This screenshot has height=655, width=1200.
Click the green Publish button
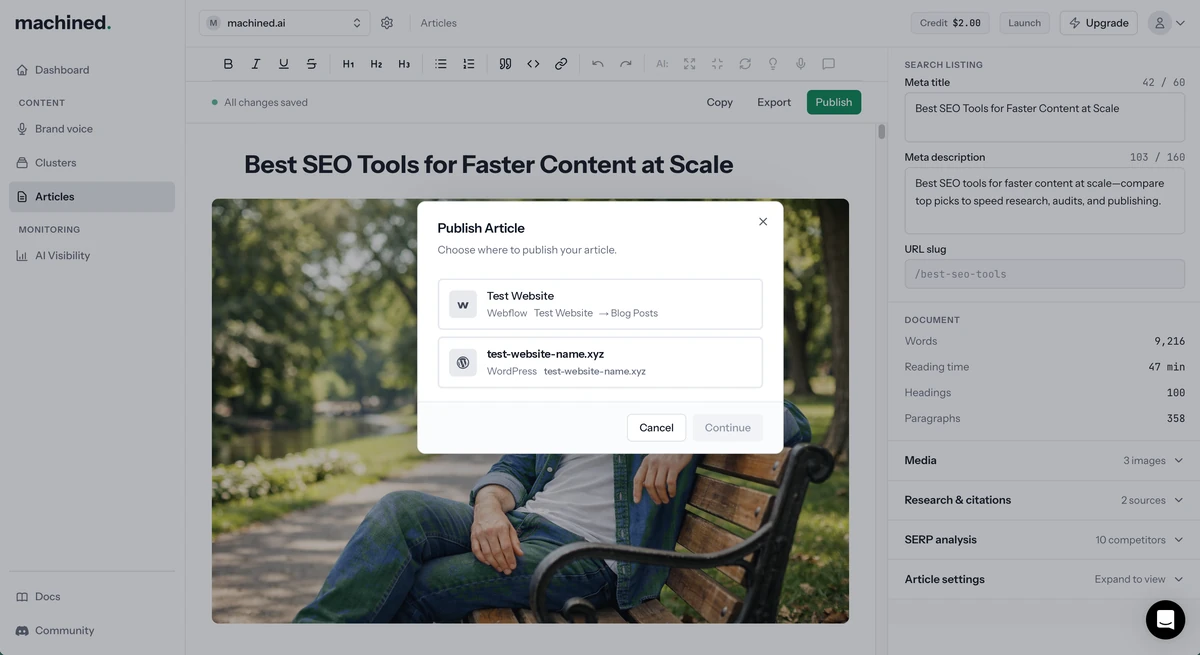(834, 102)
